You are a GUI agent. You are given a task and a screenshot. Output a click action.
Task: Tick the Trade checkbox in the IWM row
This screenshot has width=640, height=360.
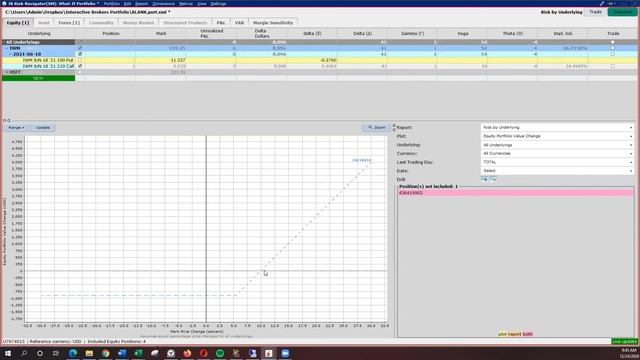pos(613,48)
